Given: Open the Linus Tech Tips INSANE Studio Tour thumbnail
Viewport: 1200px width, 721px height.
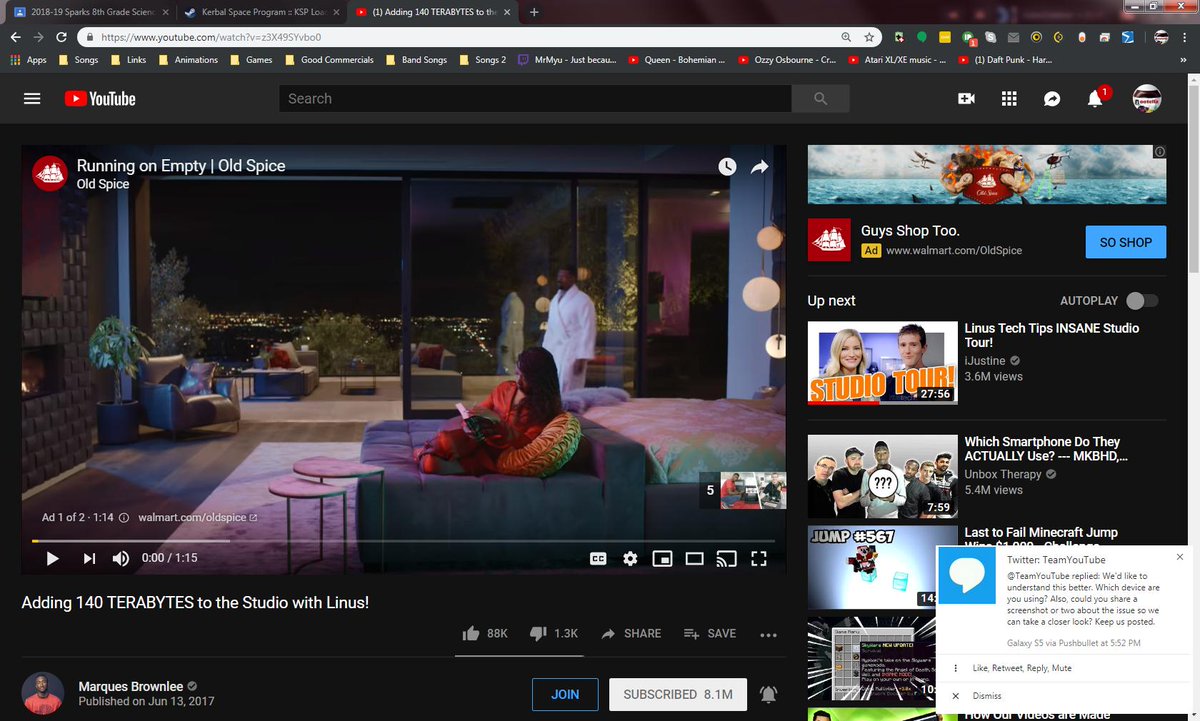Looking at the screenshot, I should 883,363.
